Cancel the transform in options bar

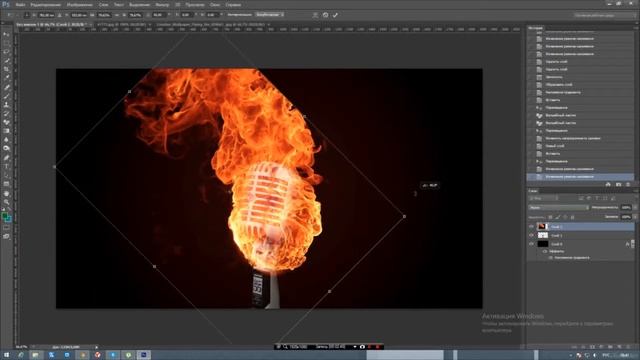[x=325, y=15]
